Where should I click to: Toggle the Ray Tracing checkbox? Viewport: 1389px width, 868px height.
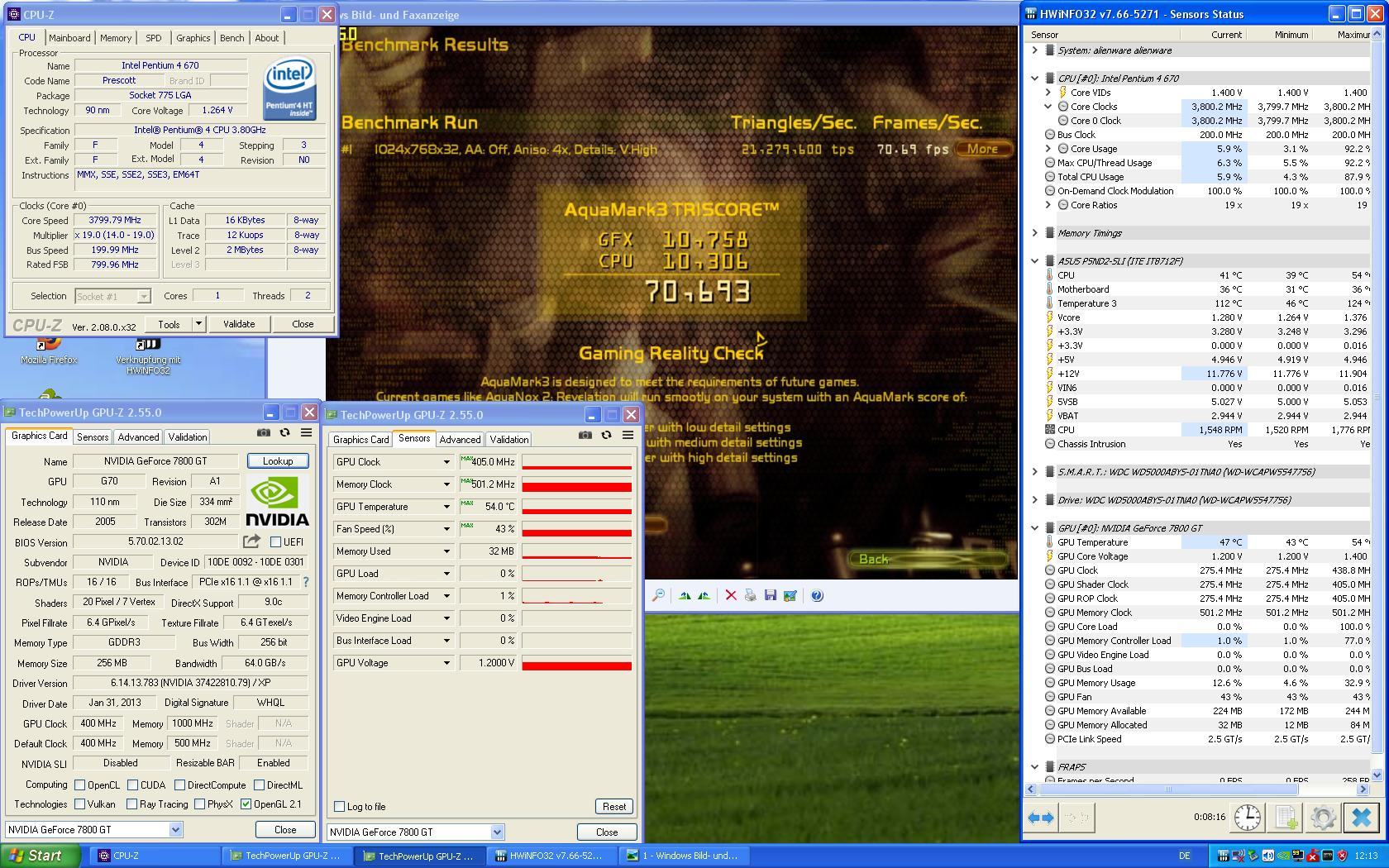pyautogui.click(x=131, y=804)
